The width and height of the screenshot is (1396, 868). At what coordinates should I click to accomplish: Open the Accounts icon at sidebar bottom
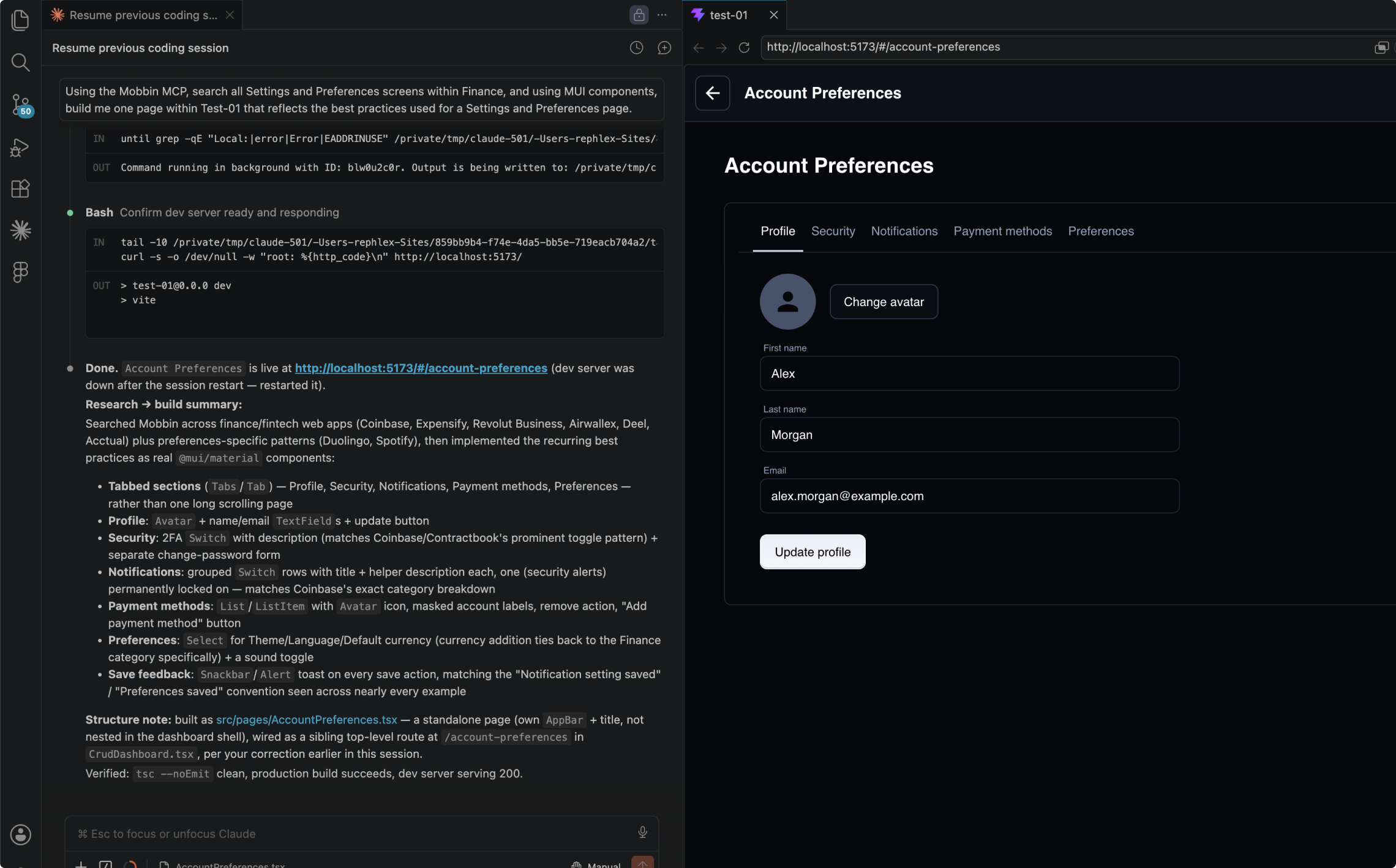[x=20, y=834]
